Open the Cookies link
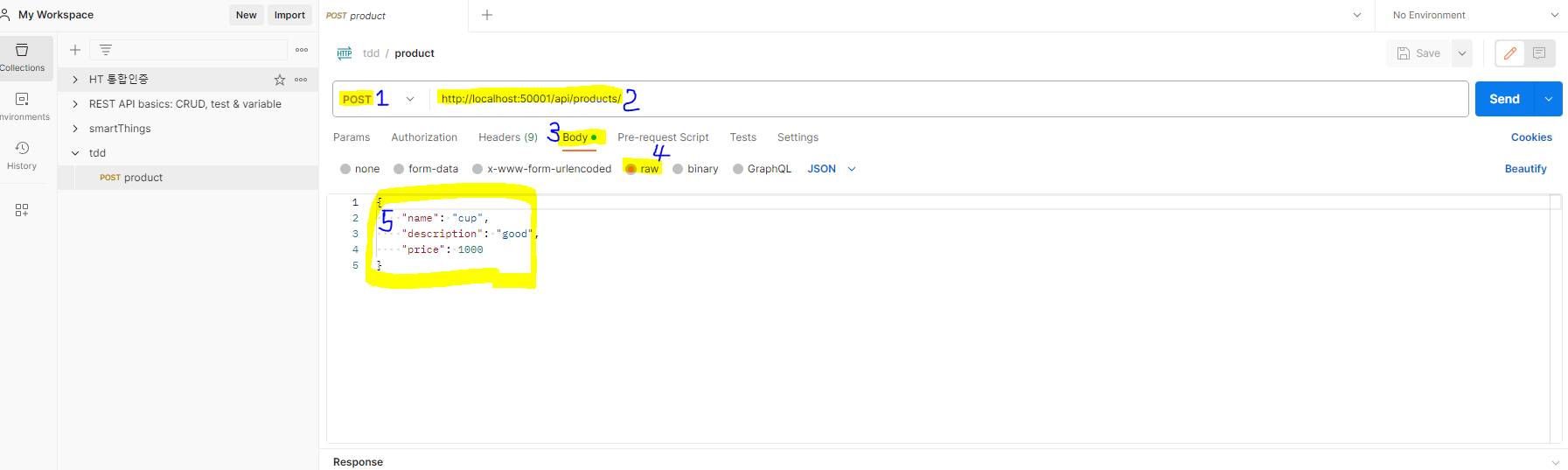 point(1531,137)
